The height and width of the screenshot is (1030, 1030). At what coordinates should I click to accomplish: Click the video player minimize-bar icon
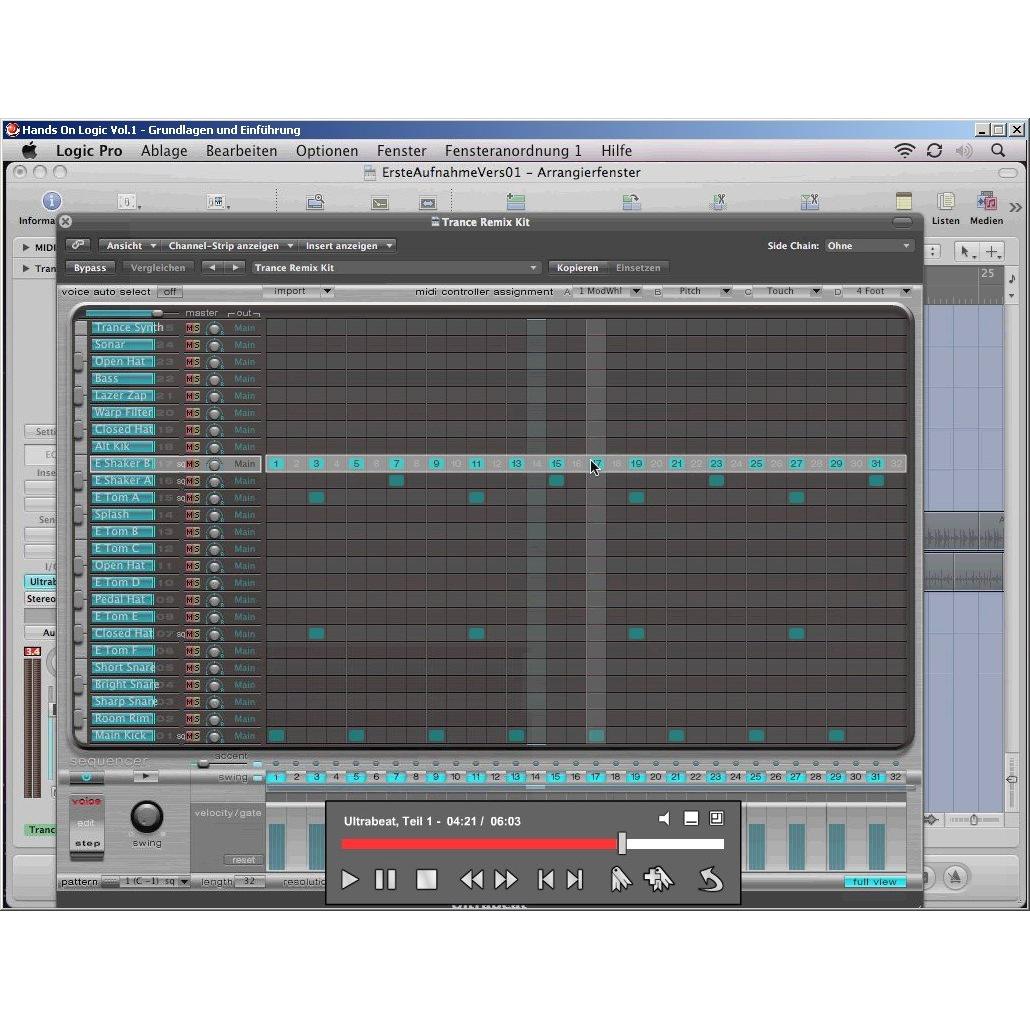pyautogui.click(x=691, y=818)
